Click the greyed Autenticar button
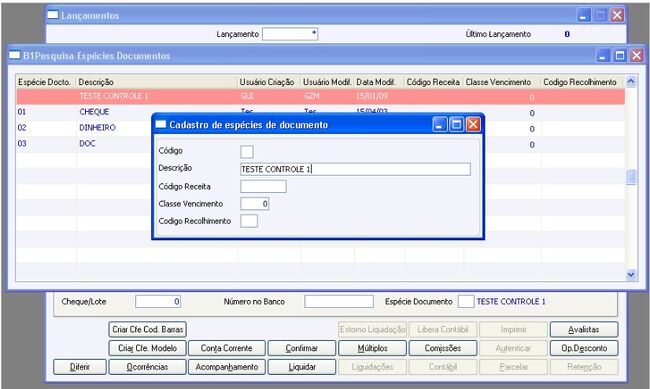The height and width of the screenshot is (389, 650). [x=513, y=348]
